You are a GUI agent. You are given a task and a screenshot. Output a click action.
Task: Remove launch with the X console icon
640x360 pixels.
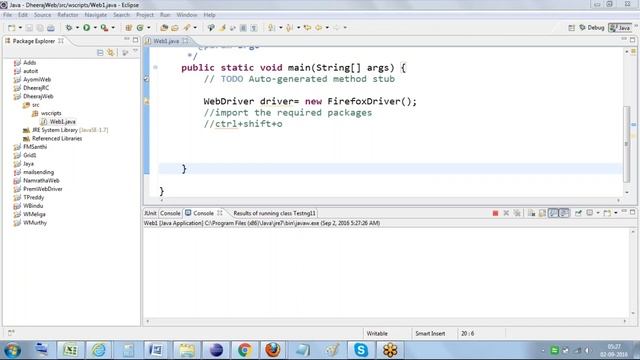pos(506,213)
